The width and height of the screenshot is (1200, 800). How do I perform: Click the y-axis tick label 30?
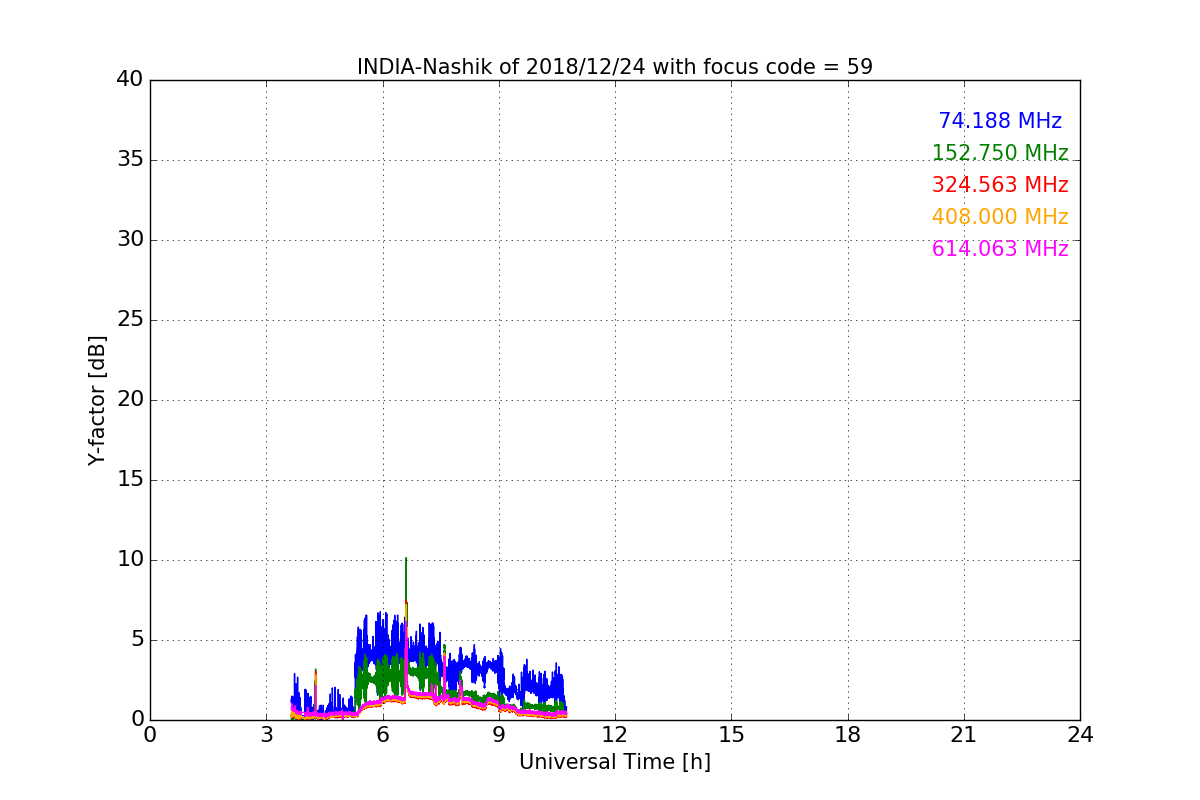(130, 240)
